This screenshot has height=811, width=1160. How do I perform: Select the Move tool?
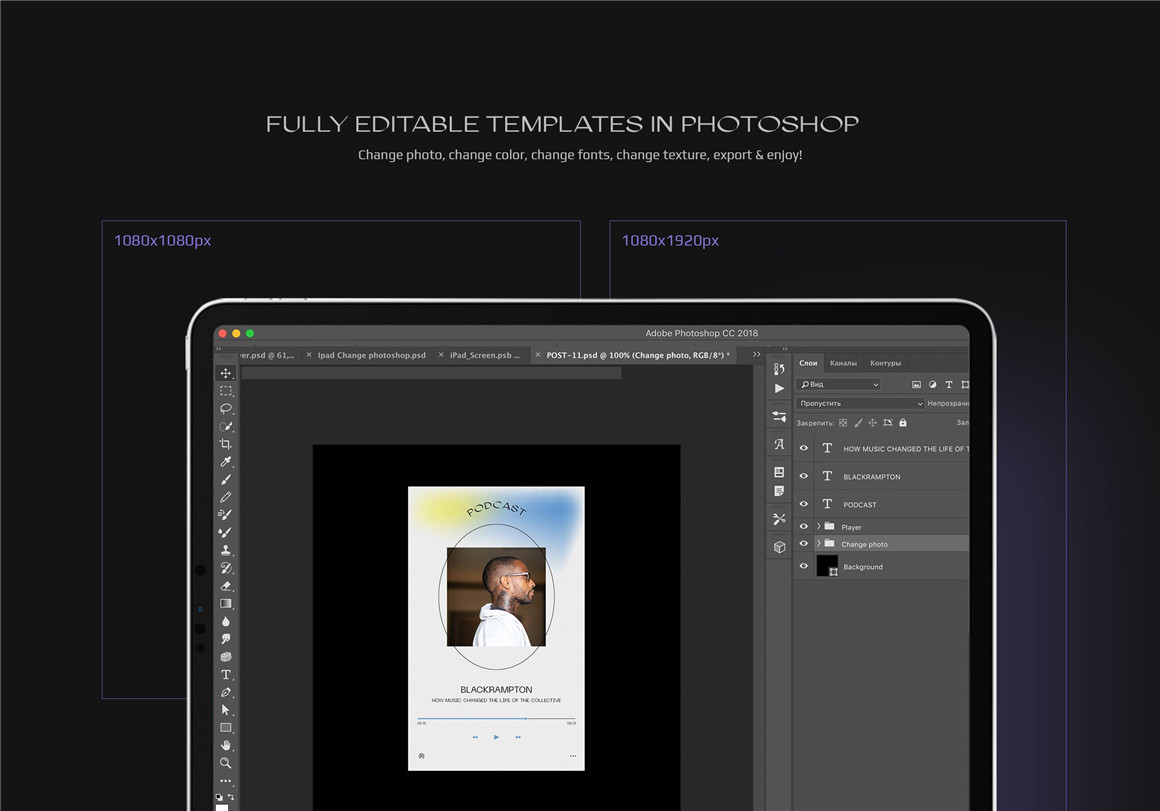coord(227,372)
